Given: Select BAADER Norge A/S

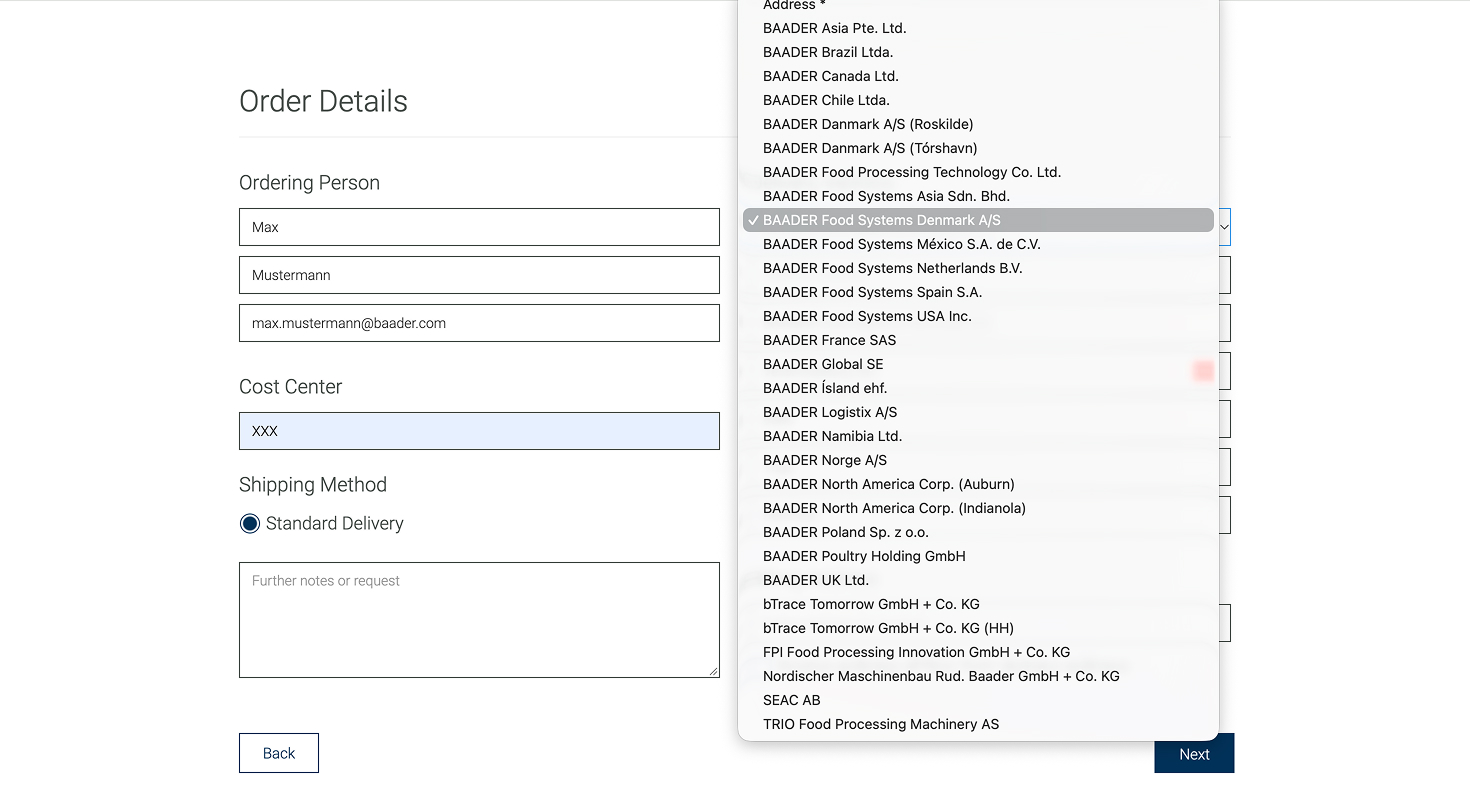Looking at the screenshot, I should 978,460.
